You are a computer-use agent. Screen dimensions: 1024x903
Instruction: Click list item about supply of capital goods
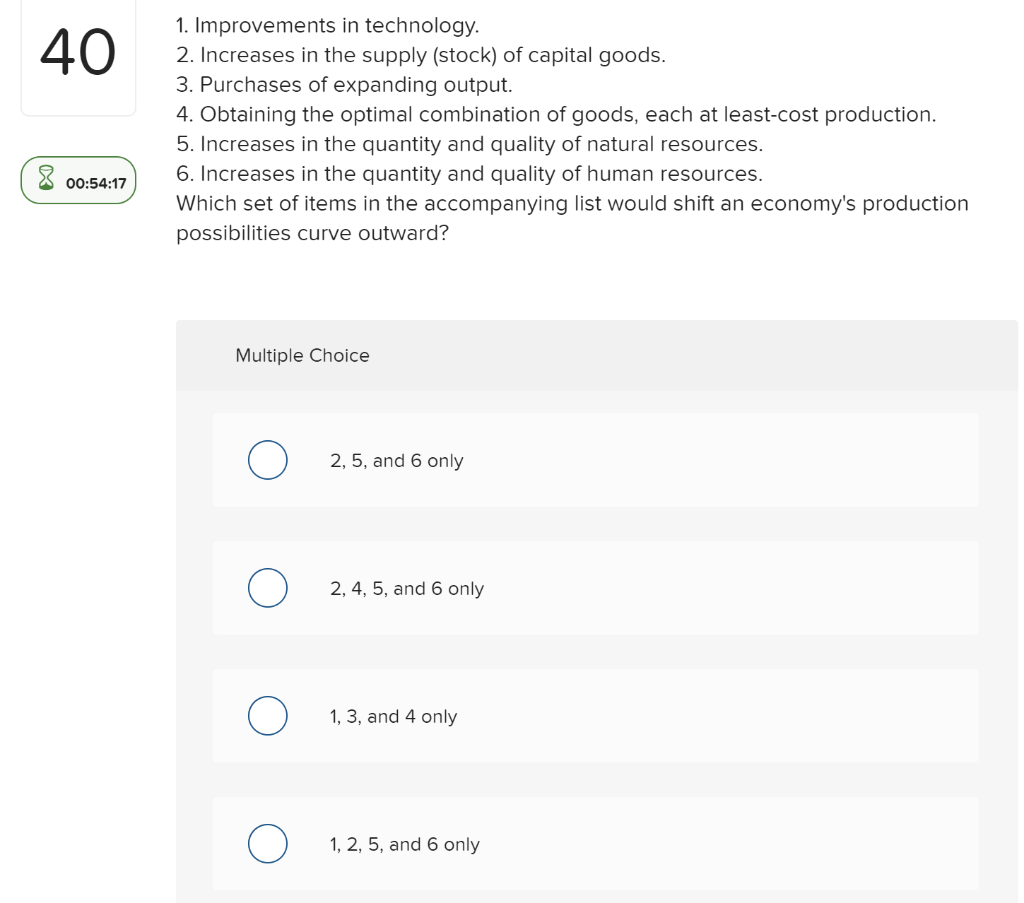pyautogui.click(x=420, y=55)
